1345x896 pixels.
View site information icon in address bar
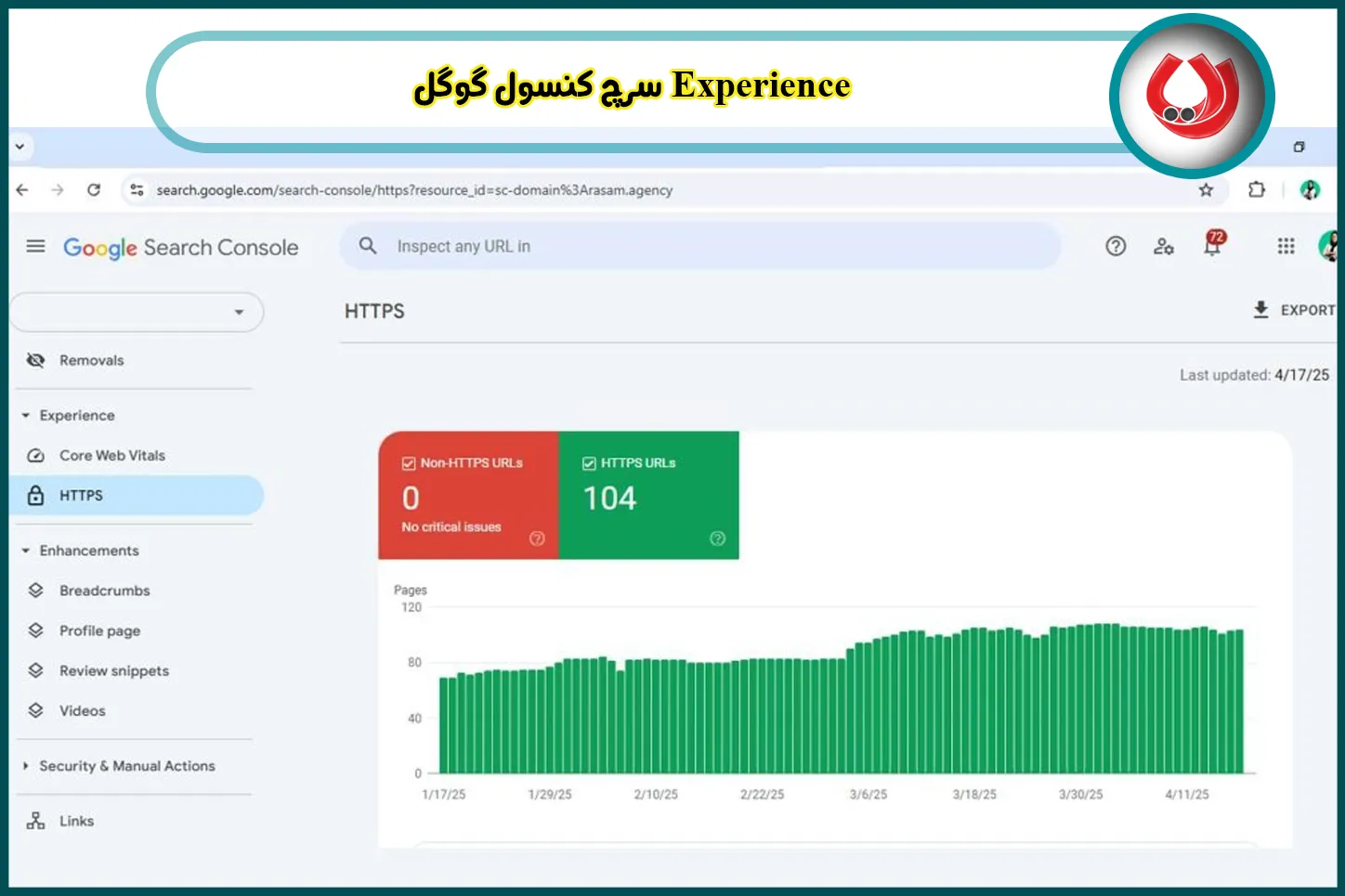[137, 190]
